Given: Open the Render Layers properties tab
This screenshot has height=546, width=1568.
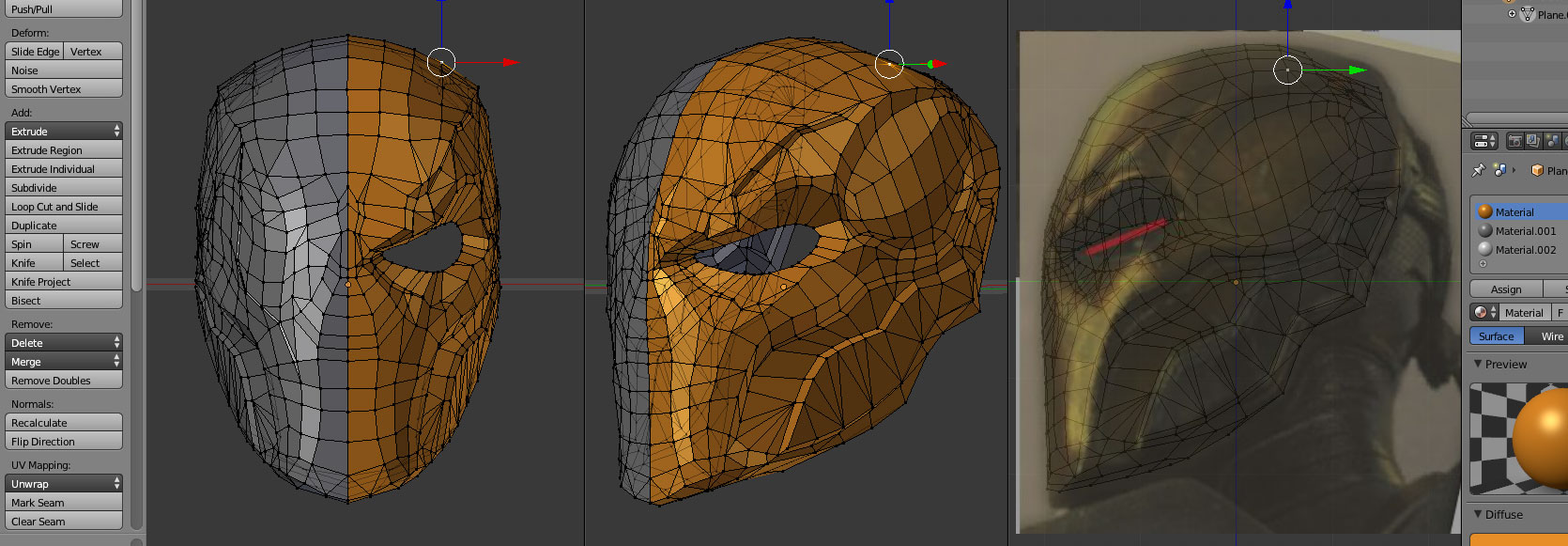Looking at the screenshot, I should click(1533, 141).
